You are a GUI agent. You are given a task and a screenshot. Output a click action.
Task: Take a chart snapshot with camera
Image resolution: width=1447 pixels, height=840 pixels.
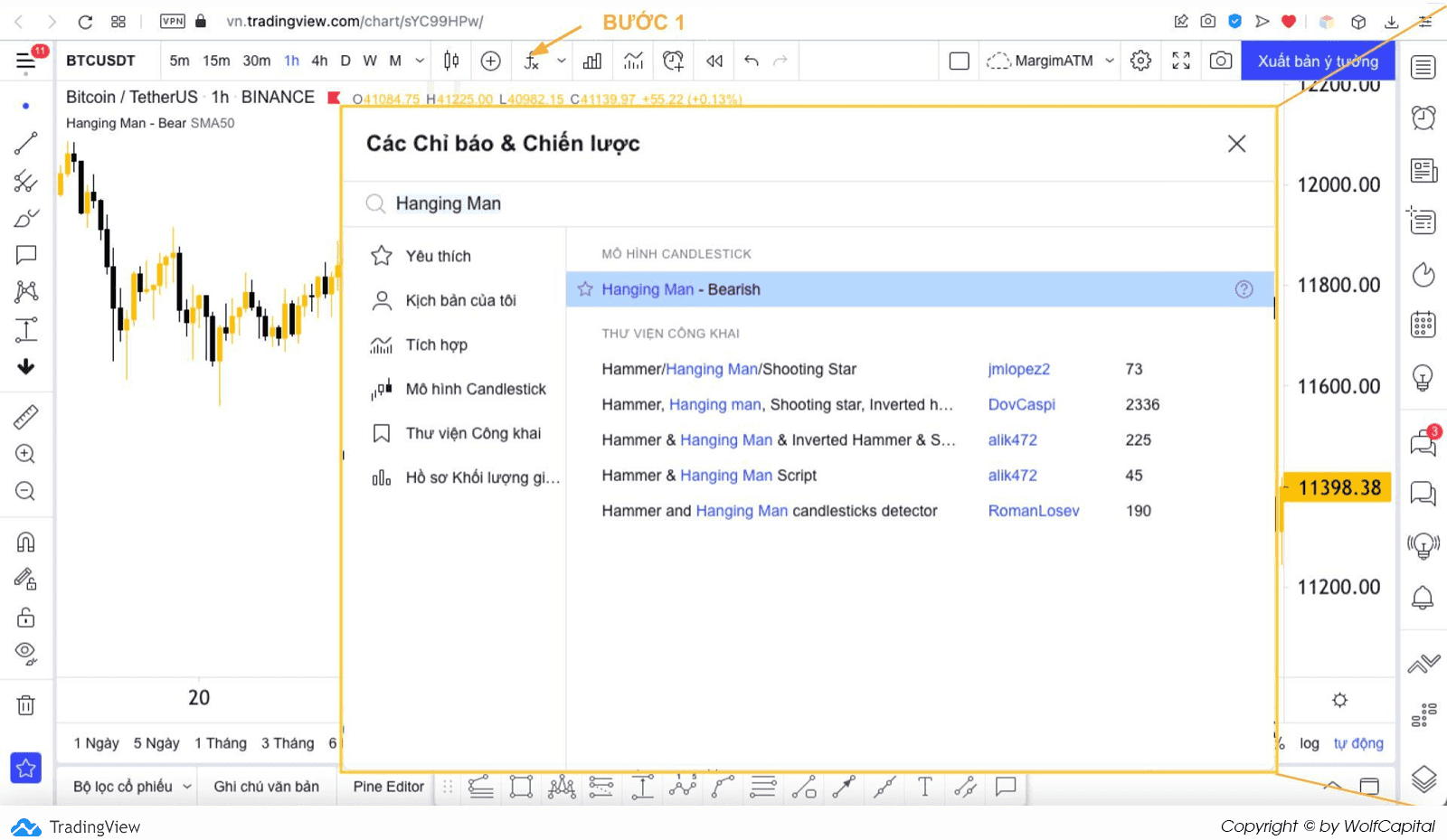pyautogui.click(x=1221, y=61)
